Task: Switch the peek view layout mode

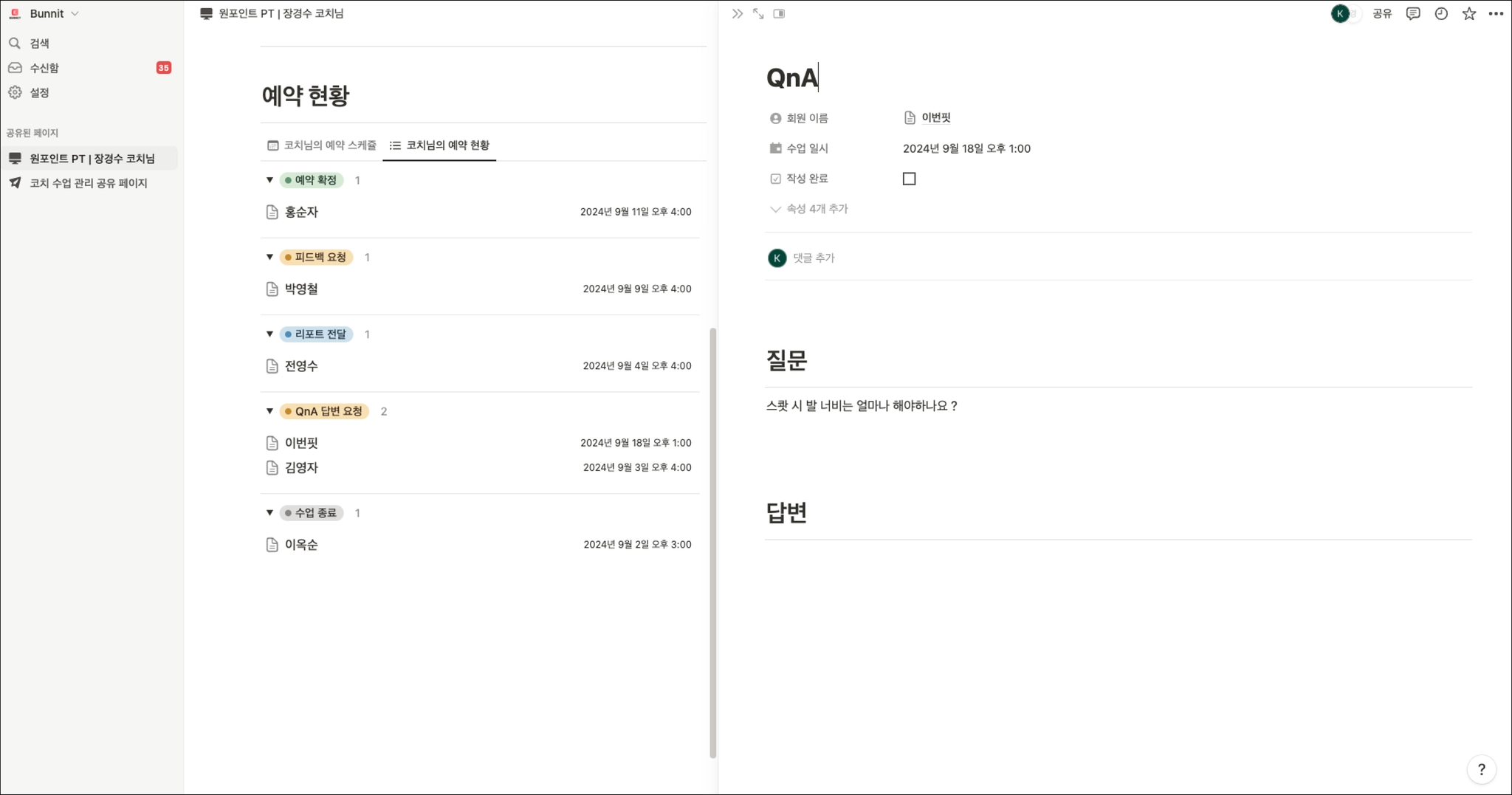Action: pyautogui.click(x=779, y=14)
